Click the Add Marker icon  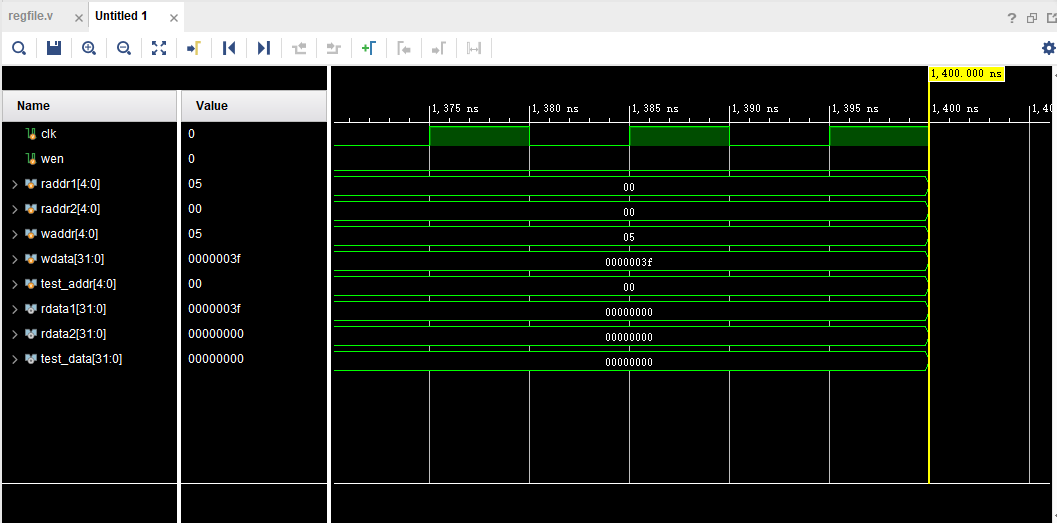368,48
